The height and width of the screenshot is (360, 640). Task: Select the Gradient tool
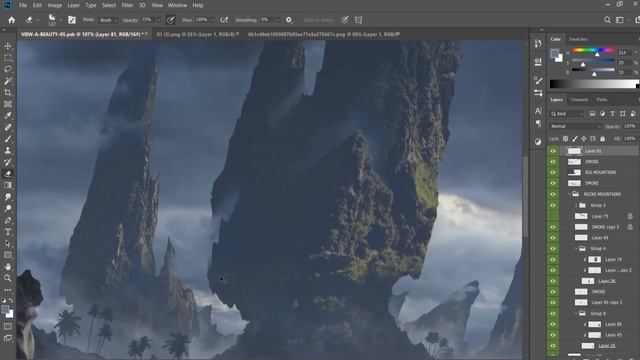pyautogui.click(x=8, y=185)
